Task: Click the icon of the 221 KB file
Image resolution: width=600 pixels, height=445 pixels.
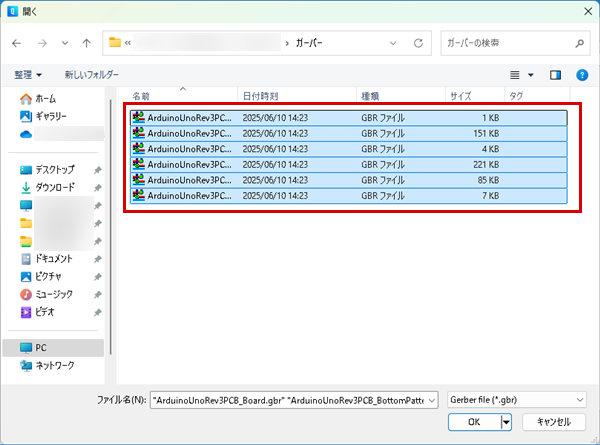Action: [x=139, y=164]
